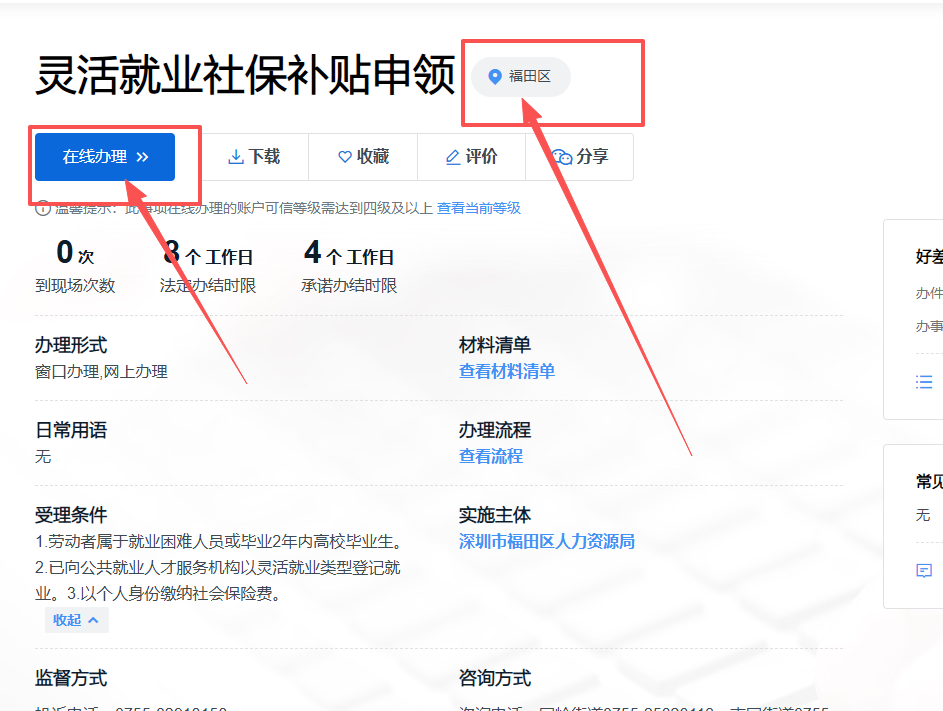Open the 查看当前等级 link
This screenshot has width=943, height=711.
coord(479,208)
